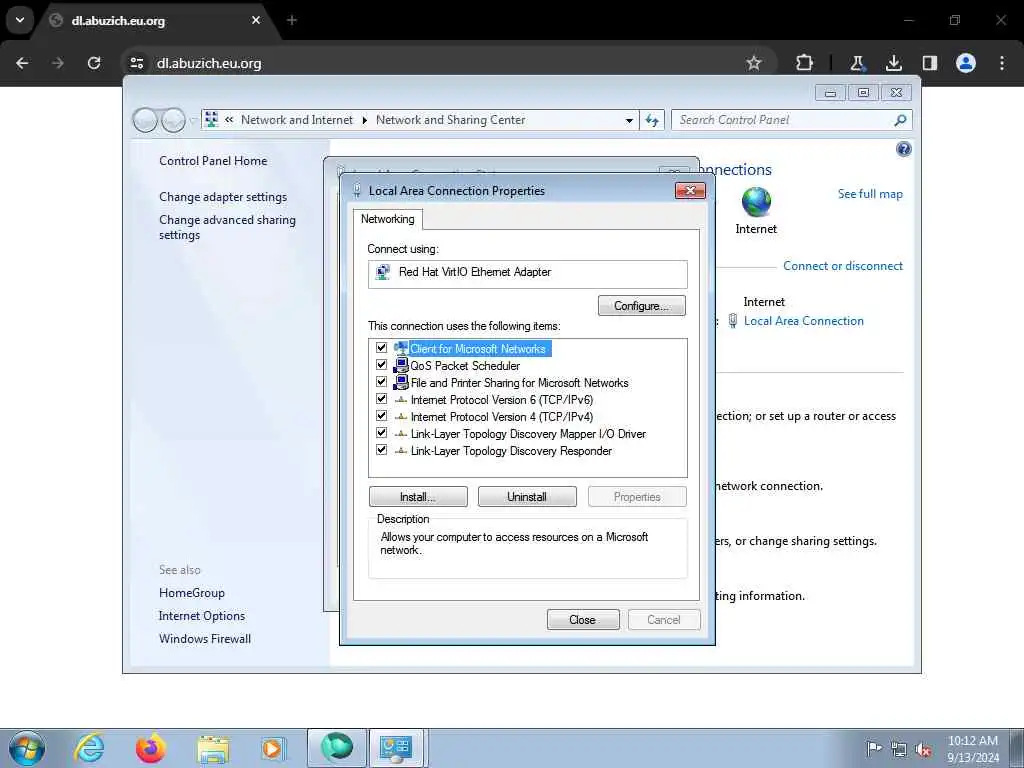Click the Uninstall button
Image resolution: width=1024 pixels, height=768 pixels.
pos(527,497)
